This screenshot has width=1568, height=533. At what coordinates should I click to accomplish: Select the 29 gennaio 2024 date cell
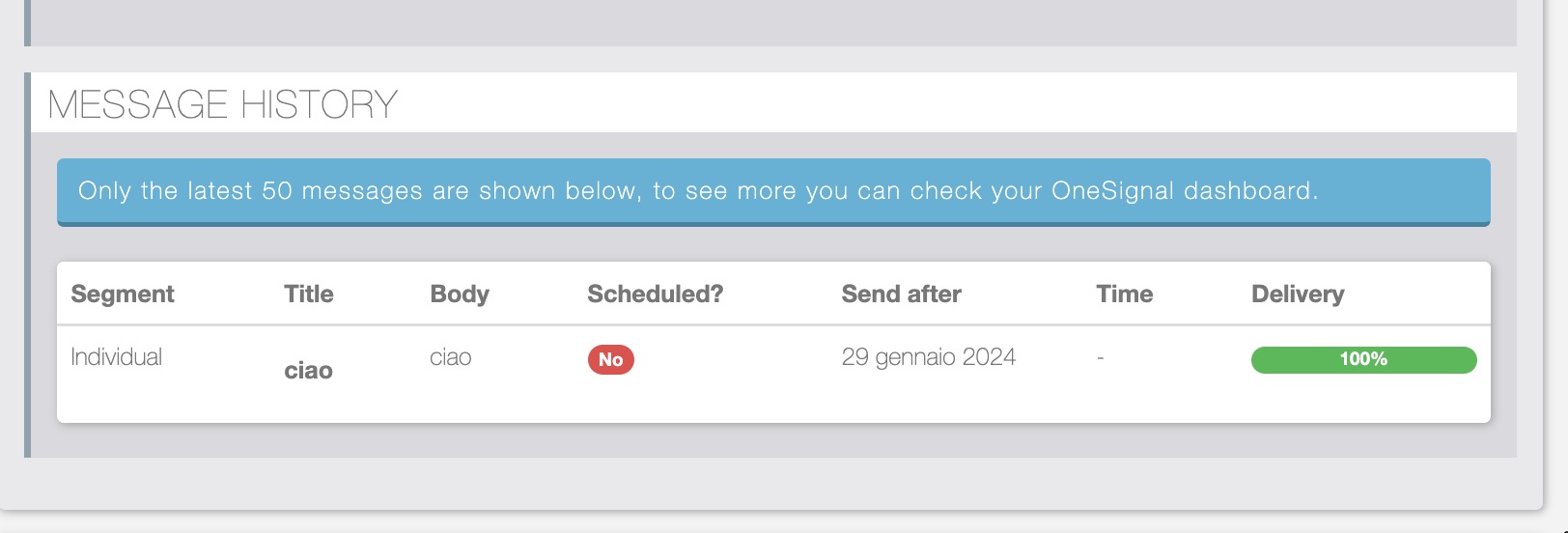928,357
